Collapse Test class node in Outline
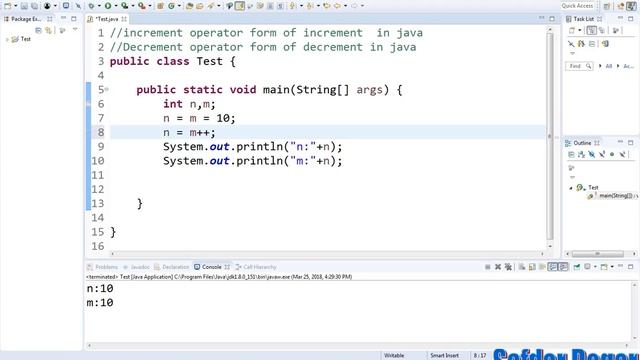Viewport: 640px width, 360px height. pos(571,188)
